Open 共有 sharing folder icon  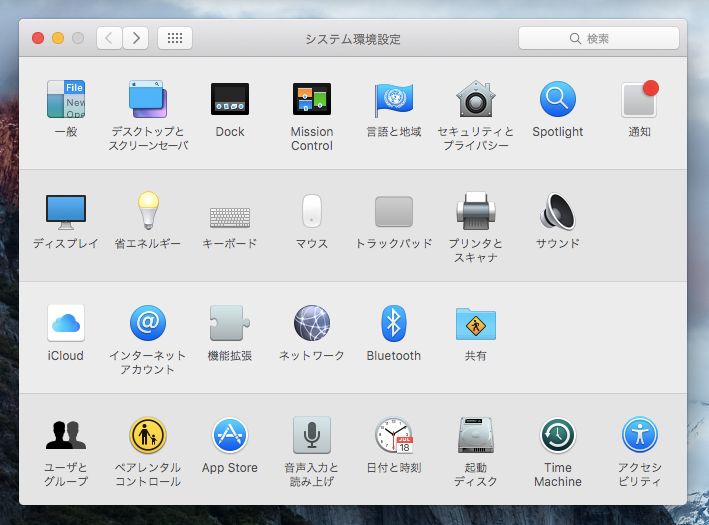coord(476,324)
